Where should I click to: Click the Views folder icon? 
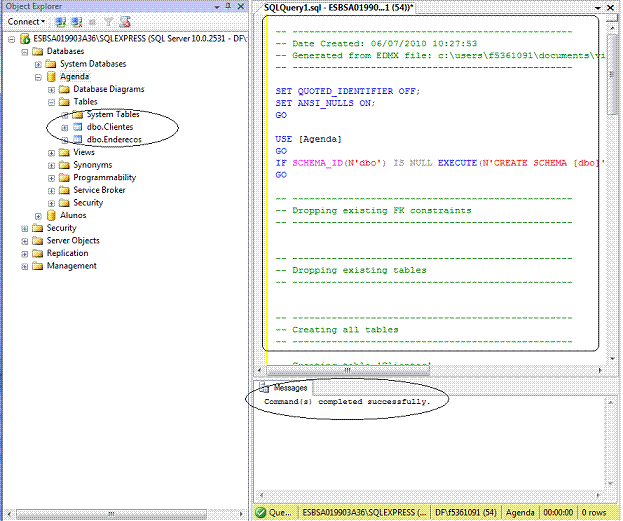[x=64, y=152]
